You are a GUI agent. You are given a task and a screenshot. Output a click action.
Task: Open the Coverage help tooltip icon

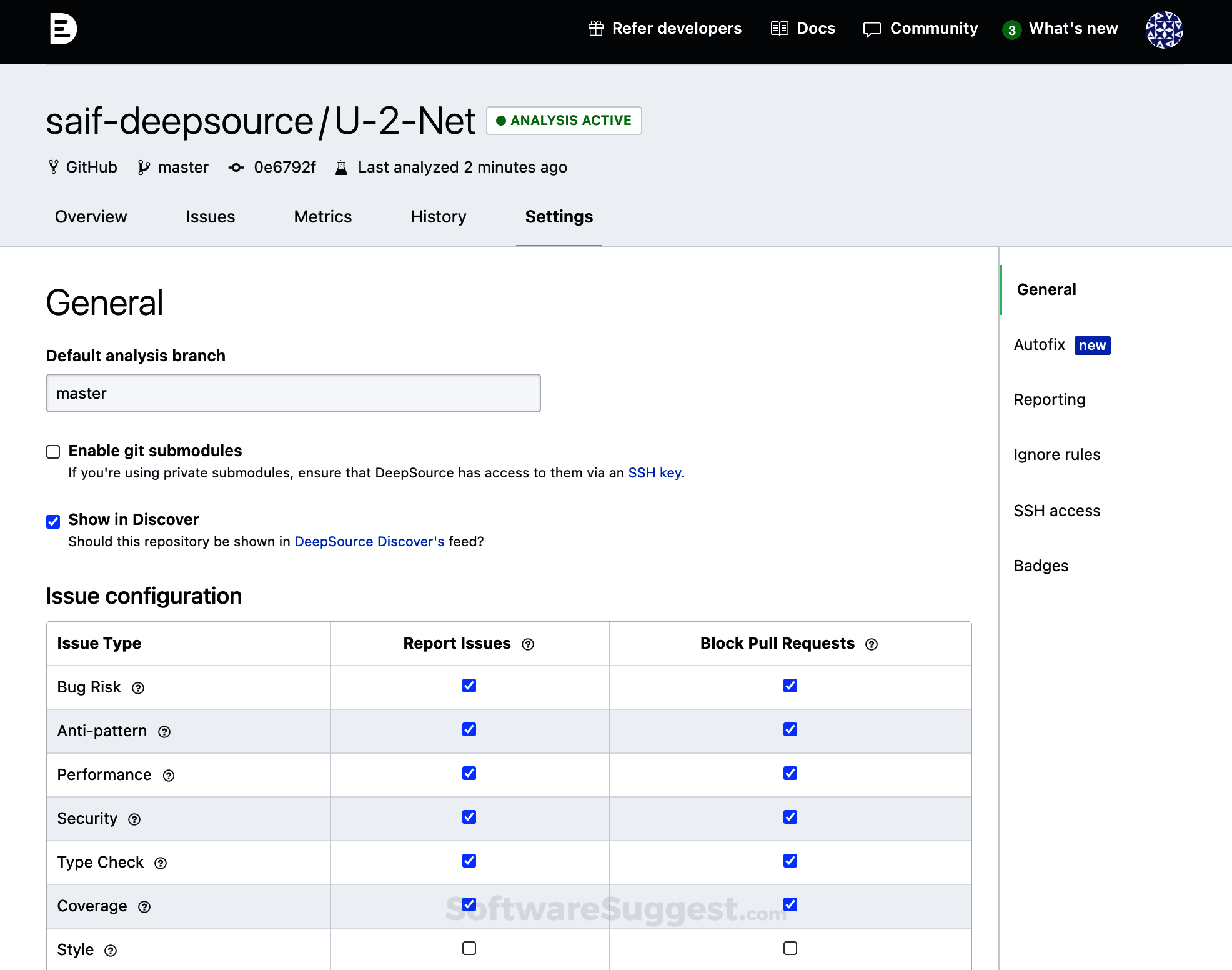pyautogui.click(x=144, y=906)
